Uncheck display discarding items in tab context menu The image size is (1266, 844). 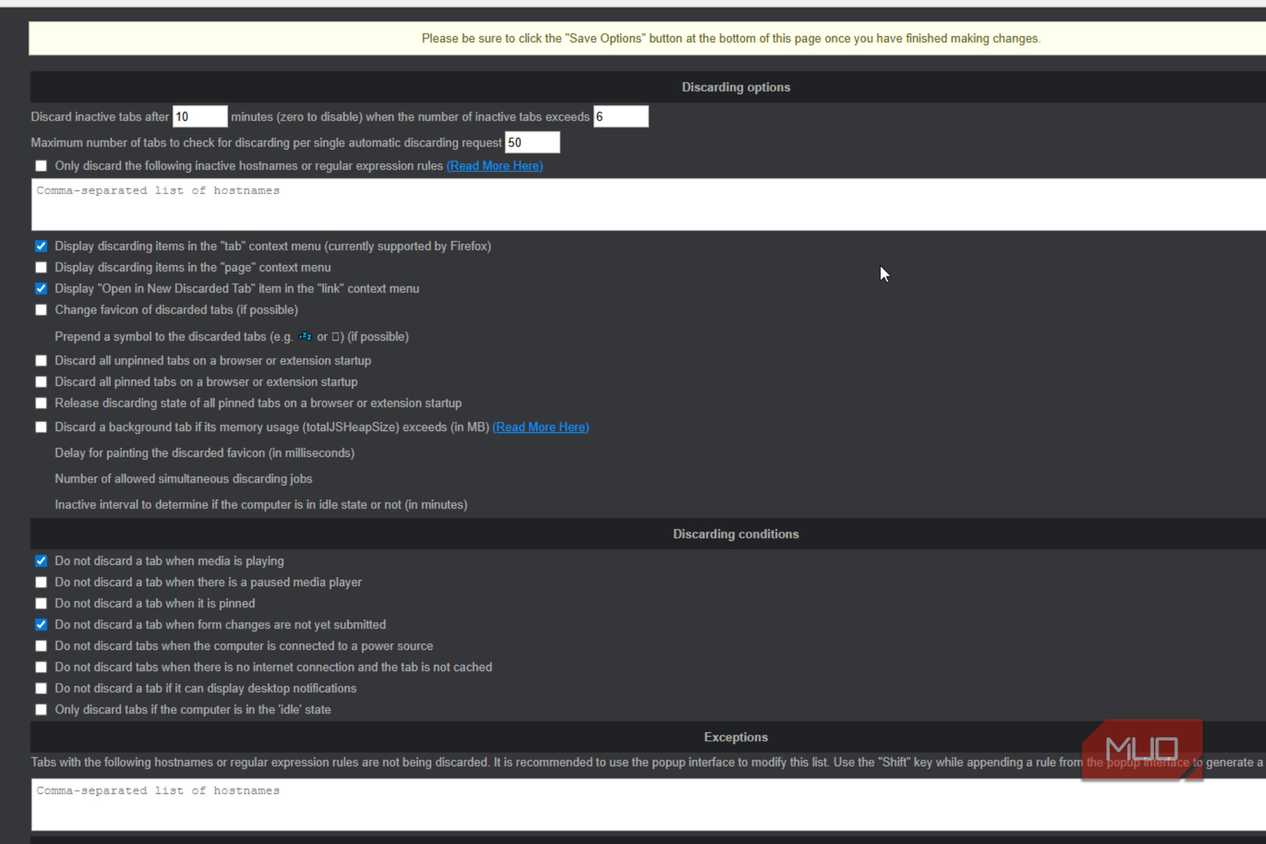click(x=41, y=246)
